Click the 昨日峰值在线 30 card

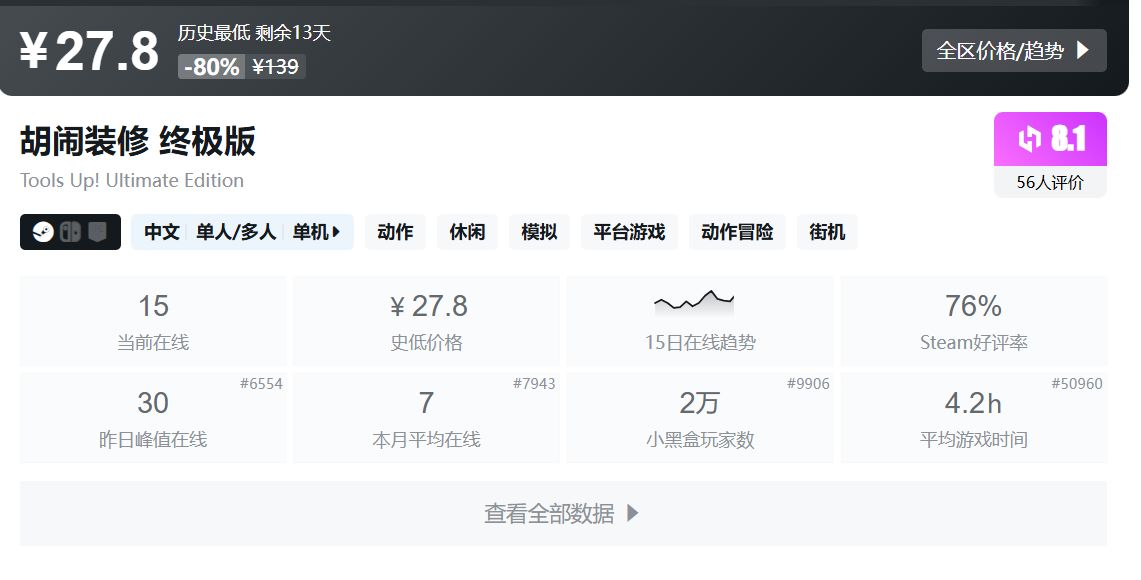[x=153, y=418]
